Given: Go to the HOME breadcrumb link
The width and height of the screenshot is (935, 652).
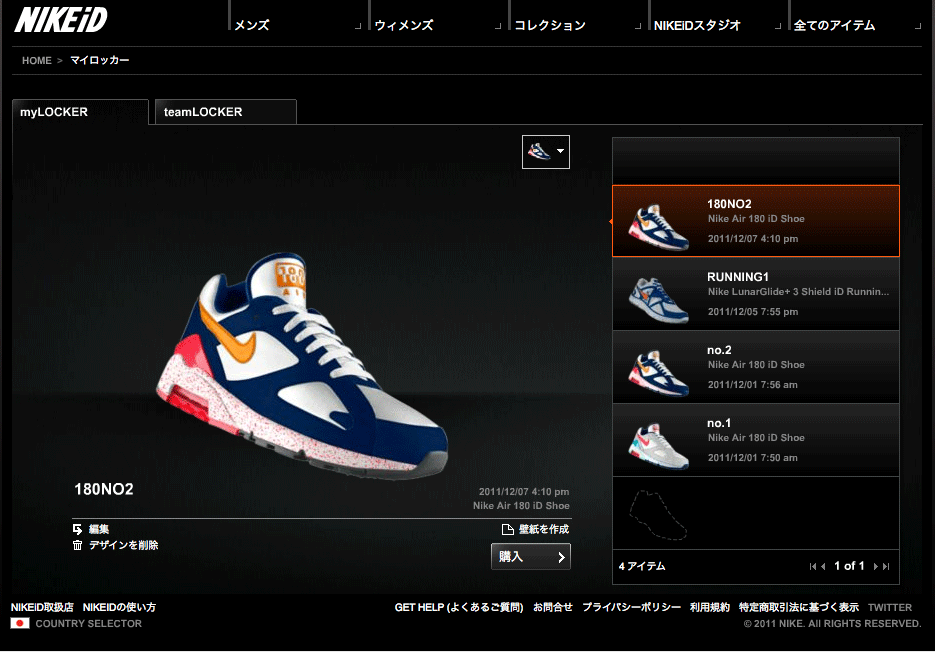Looking at the screenshot, I should [37, 60].
